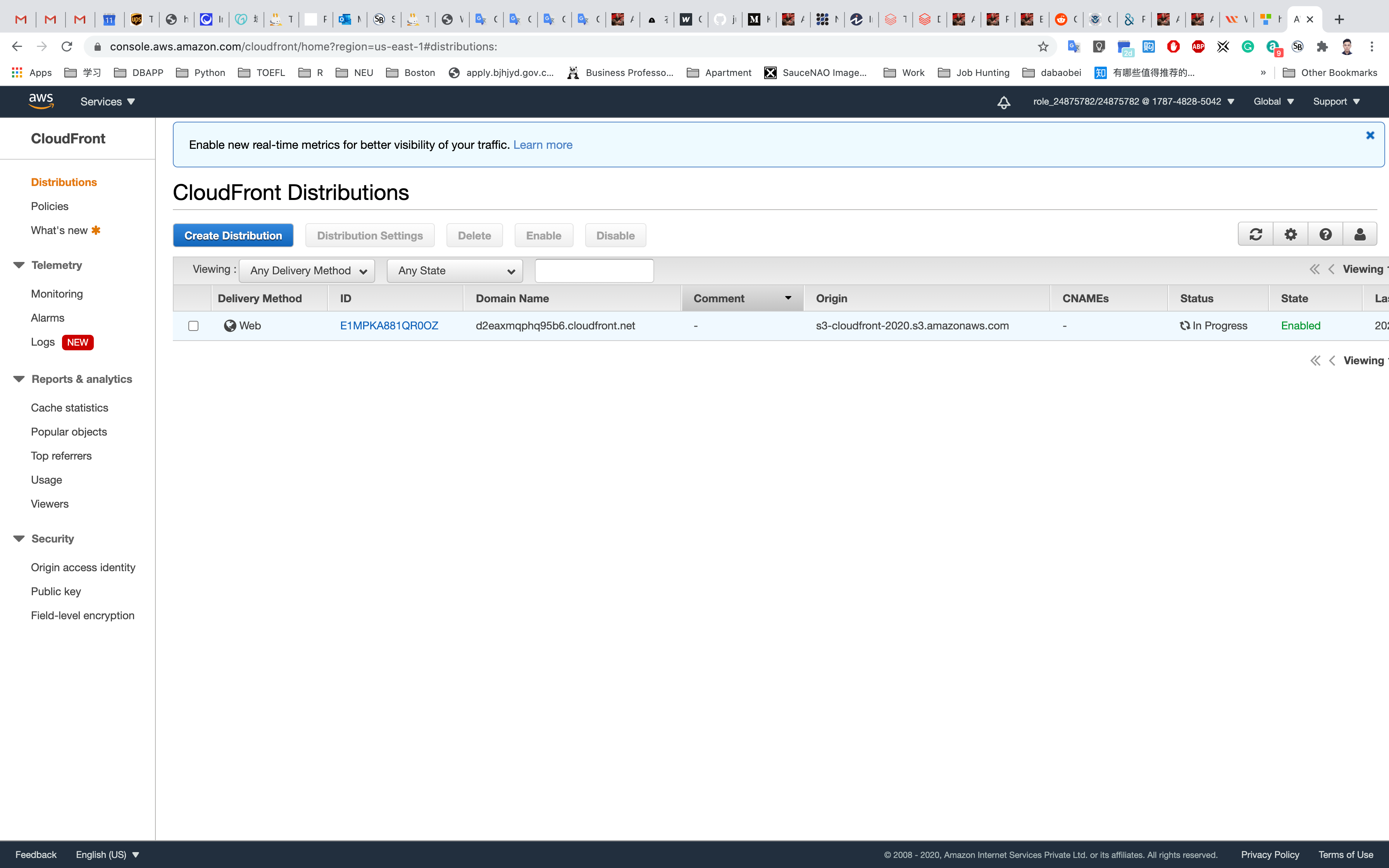Screen dimensions: 1389x868
Task: Bookmark page with star icon
Action: [1043, 46]
